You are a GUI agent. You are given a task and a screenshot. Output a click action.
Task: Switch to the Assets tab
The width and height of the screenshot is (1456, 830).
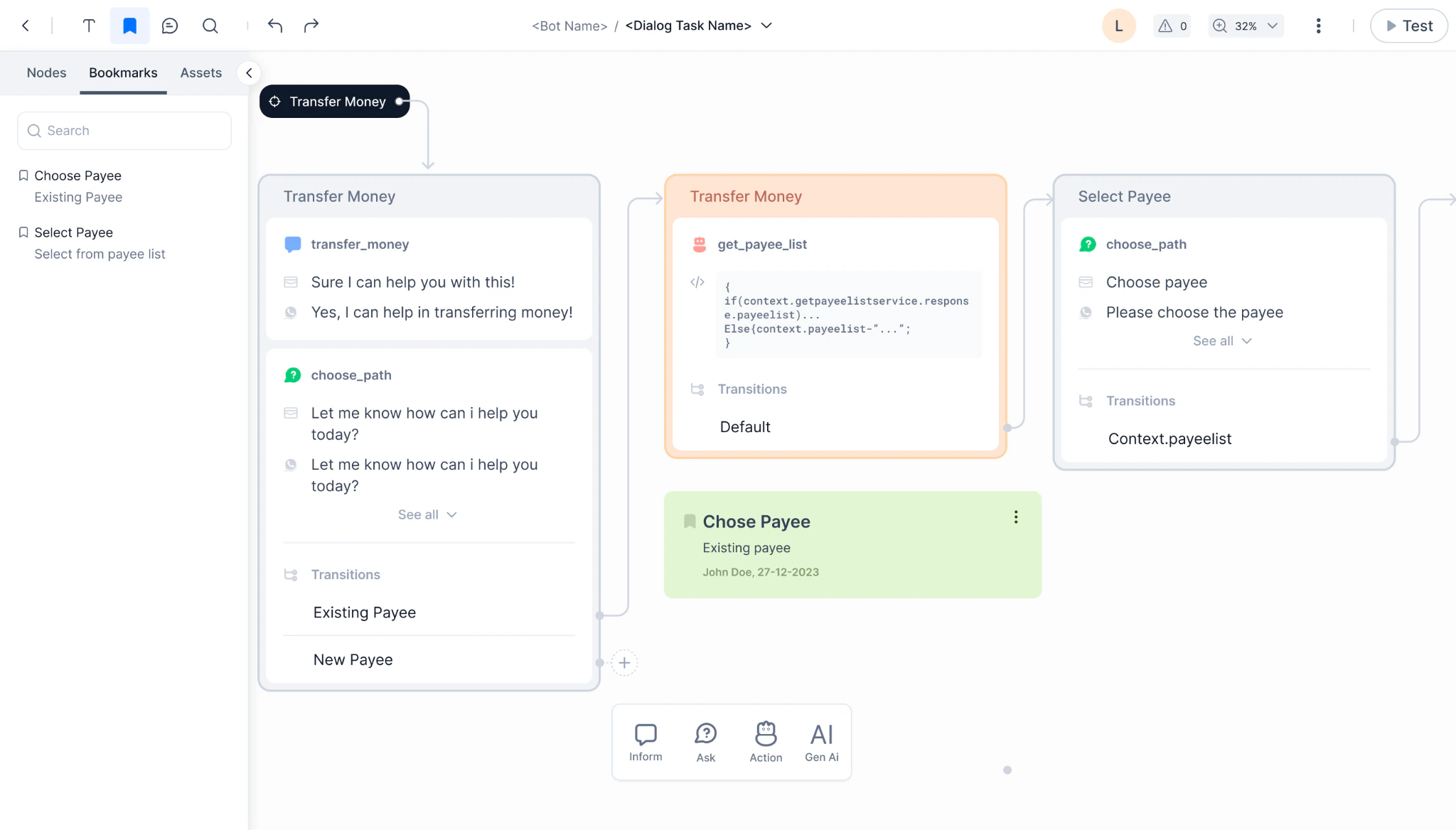(200, 73)
